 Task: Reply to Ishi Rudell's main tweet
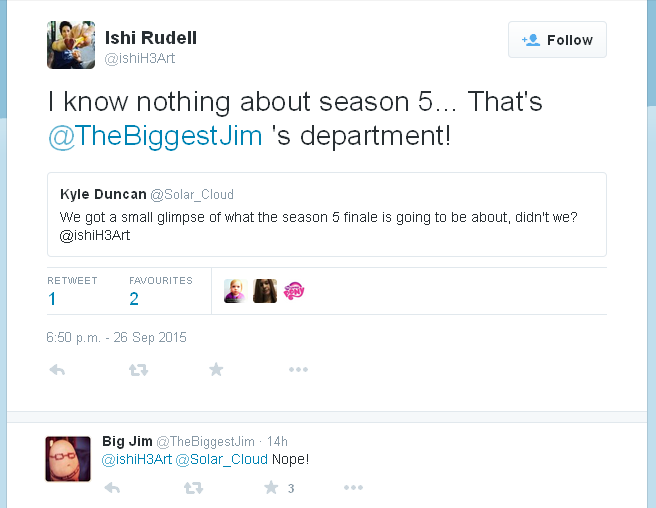57,370
